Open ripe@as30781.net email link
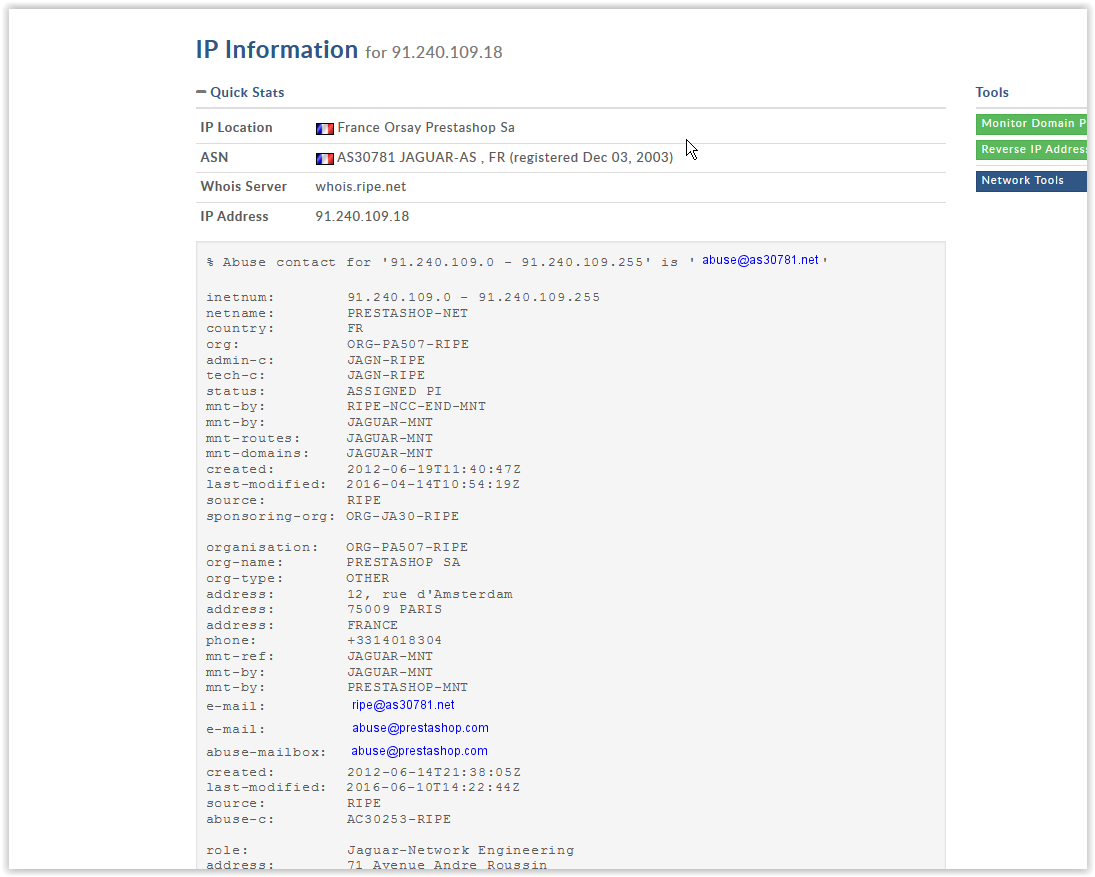 pos(403,705)
